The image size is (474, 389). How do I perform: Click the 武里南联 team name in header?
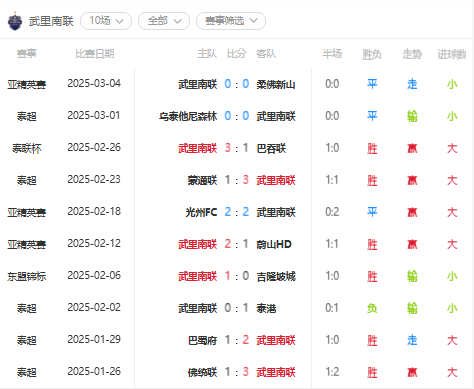(51, 21)
